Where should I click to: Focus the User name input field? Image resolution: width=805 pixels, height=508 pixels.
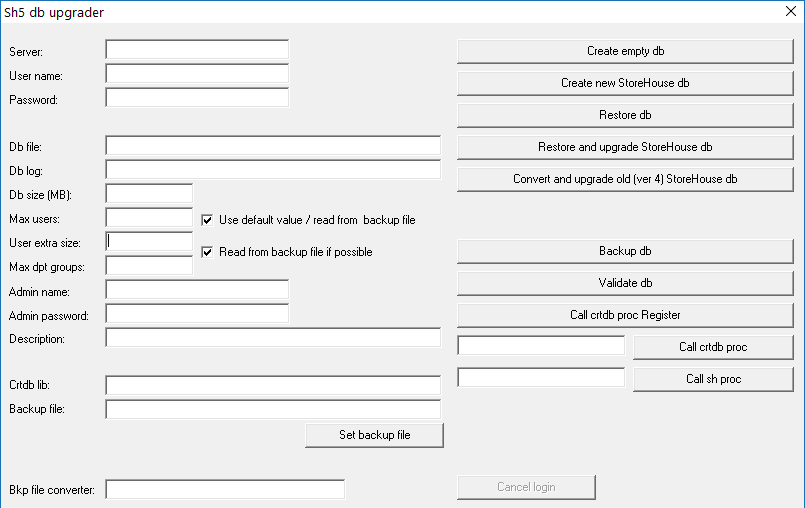(197, 73)
